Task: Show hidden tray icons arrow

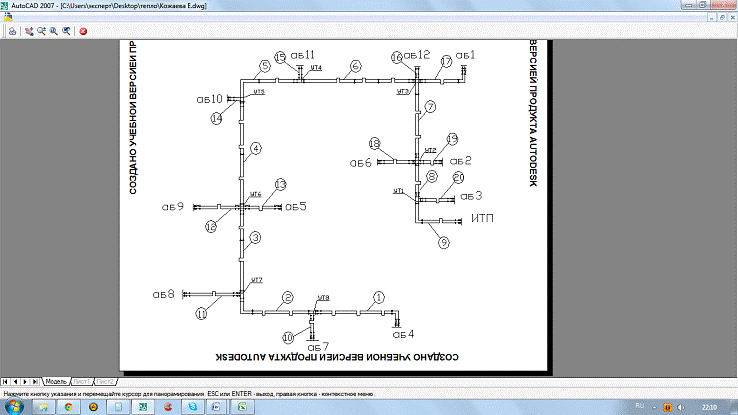Action: pyautogui.click(x=655, y=407)
